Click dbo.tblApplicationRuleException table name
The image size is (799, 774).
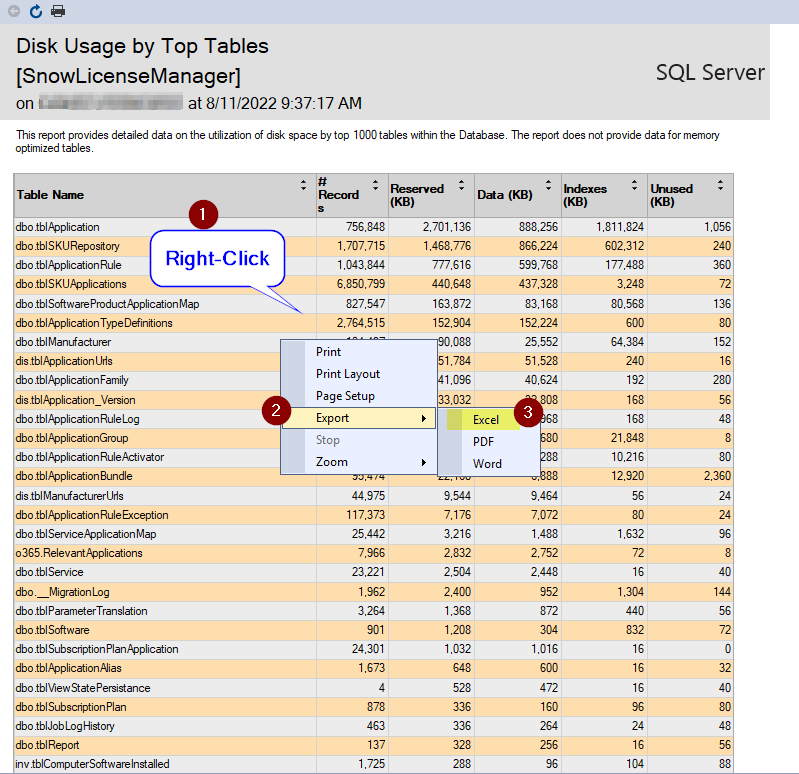(x=92, y=515)
